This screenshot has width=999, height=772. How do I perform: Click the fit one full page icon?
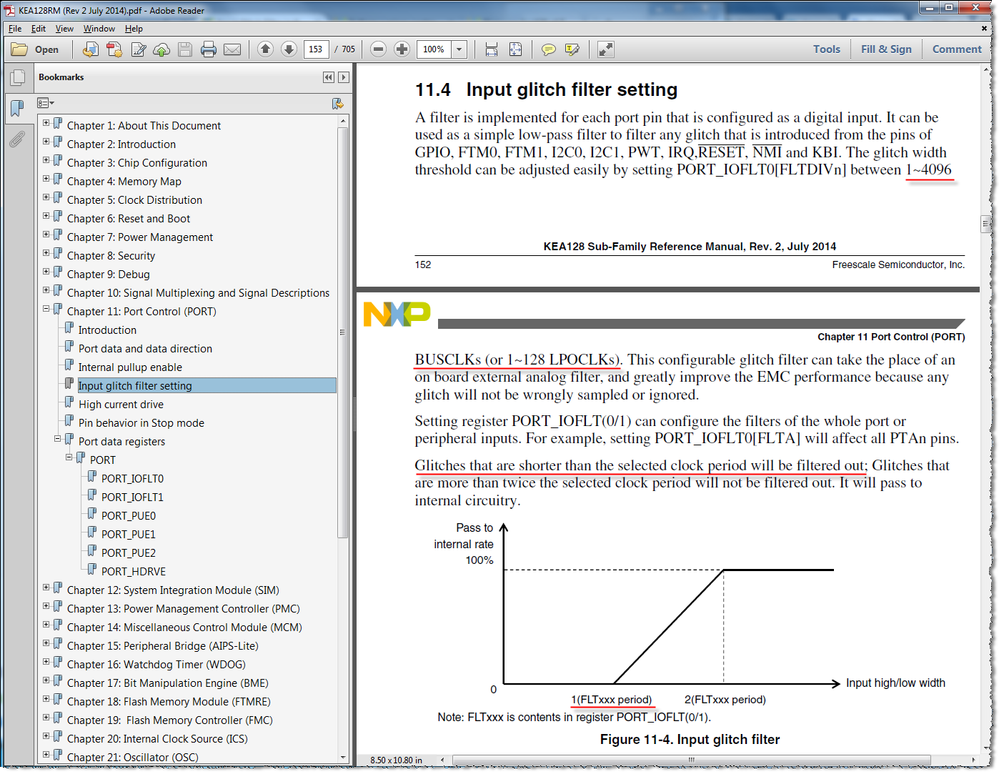point(515,49)
